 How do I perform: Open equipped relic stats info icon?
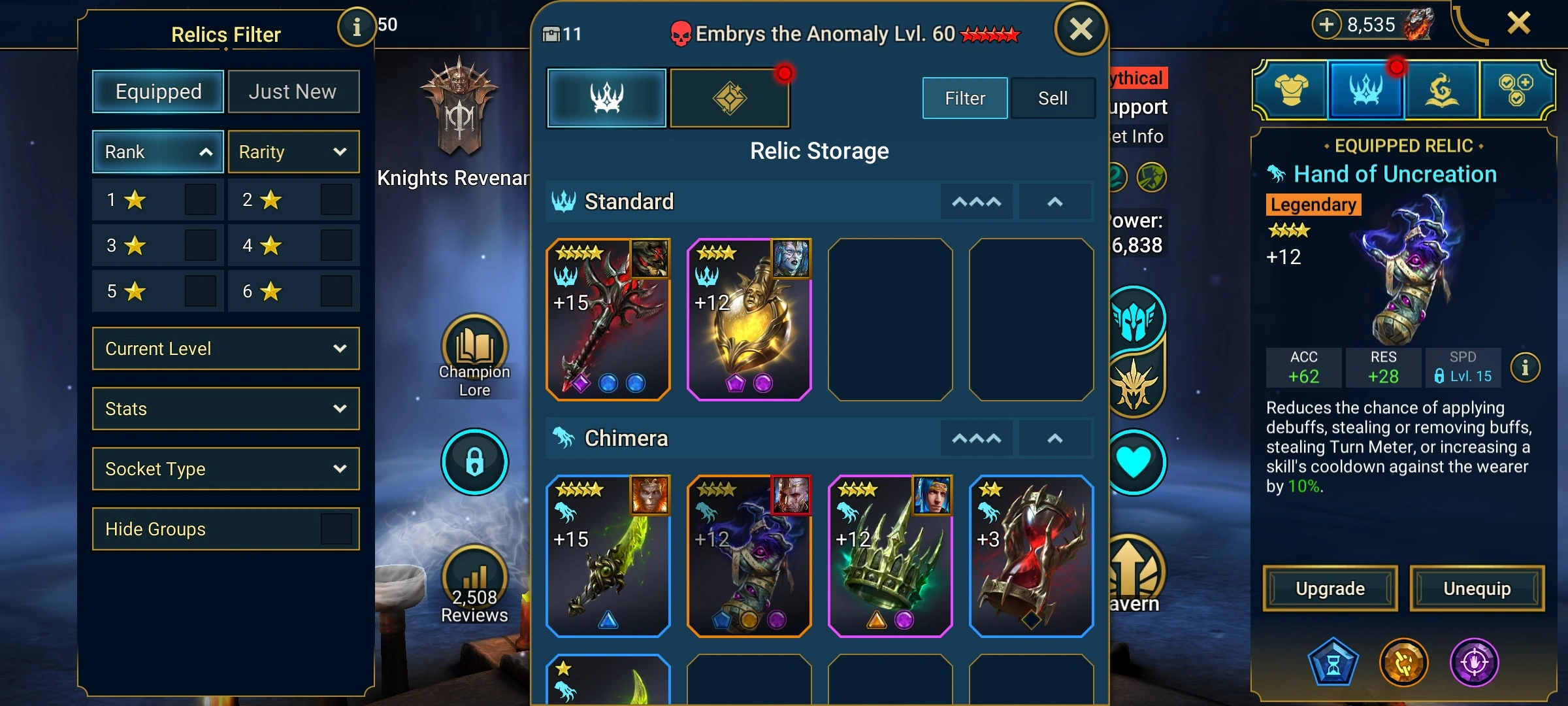point(1525,368)
